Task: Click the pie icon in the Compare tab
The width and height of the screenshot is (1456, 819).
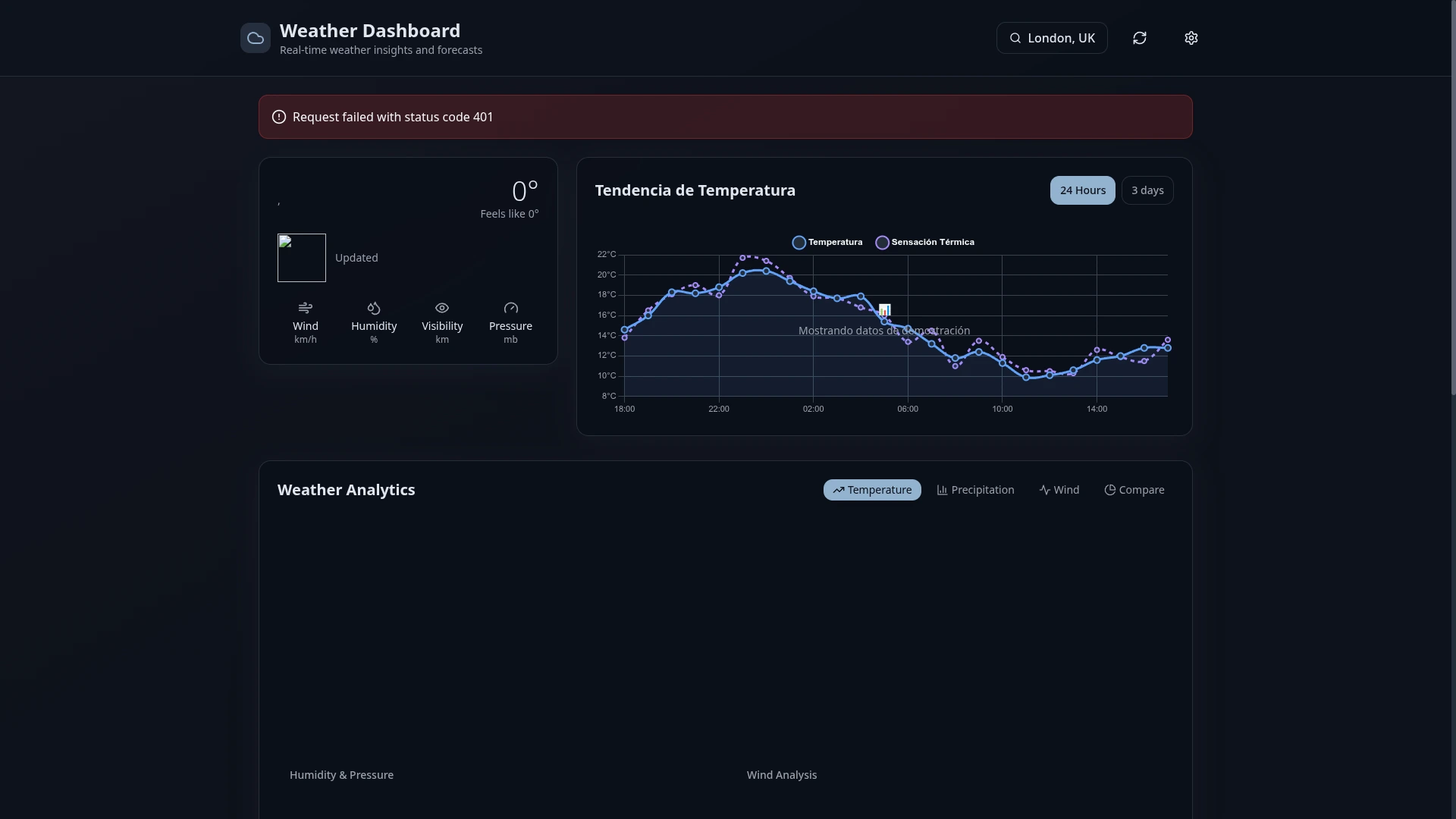Action: pyautogui.click(x=1110, y=490)
